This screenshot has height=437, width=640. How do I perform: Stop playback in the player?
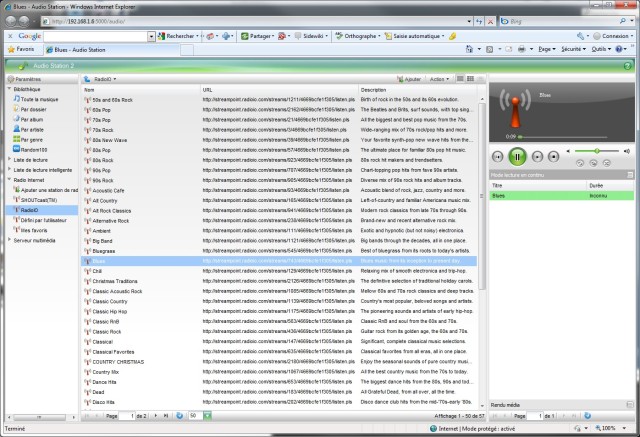coord(553,157)
